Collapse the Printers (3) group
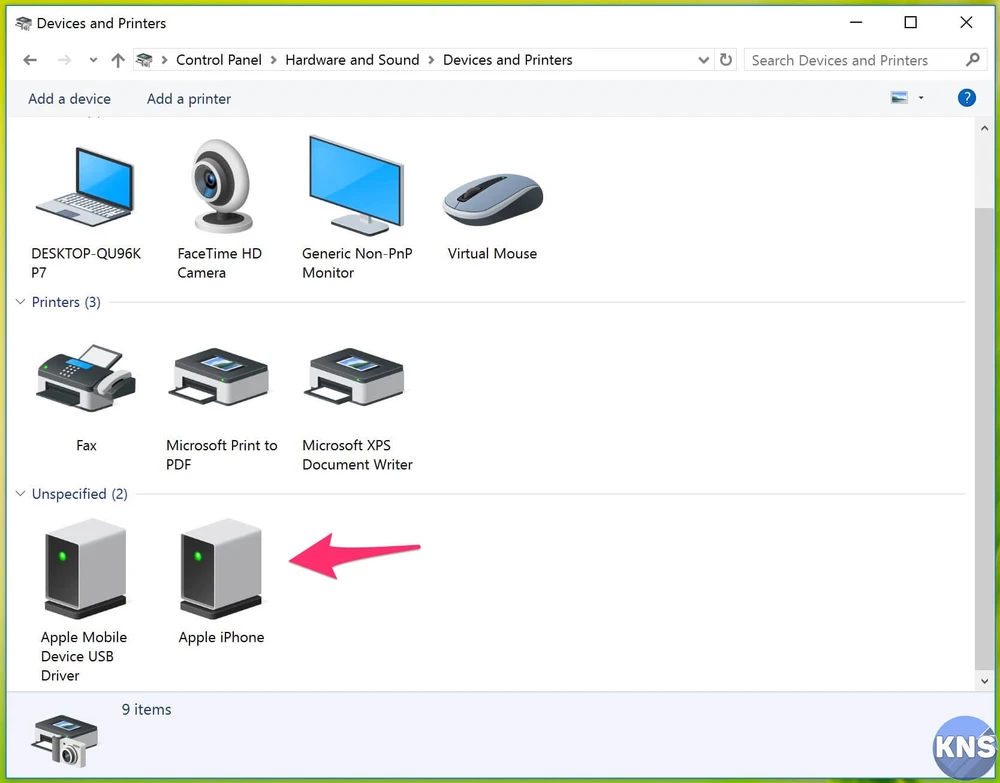1000x783 pixels. click(x=20, y=302)
